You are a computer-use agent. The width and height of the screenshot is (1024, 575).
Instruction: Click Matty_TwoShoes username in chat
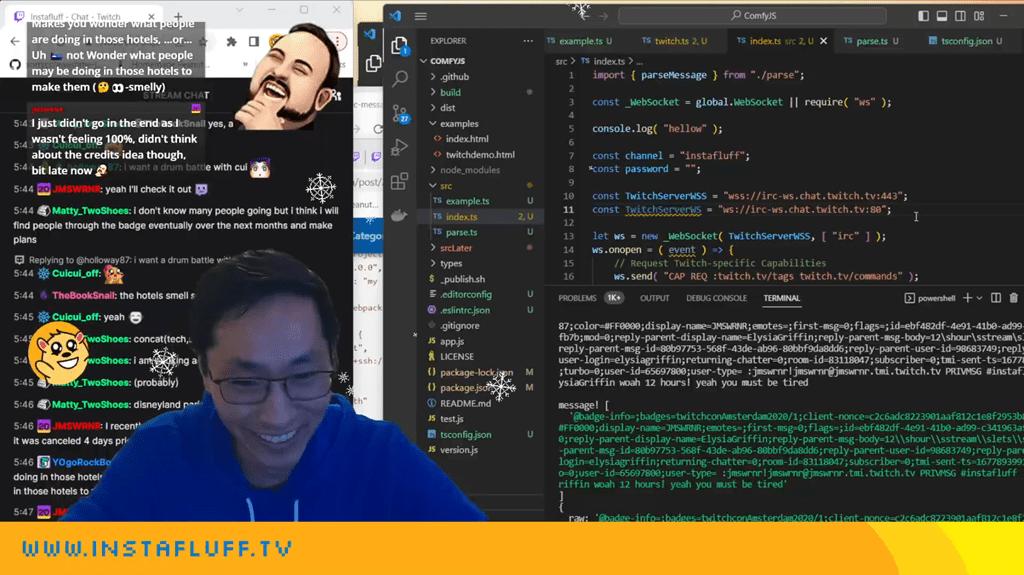click(x=91, y=211)
